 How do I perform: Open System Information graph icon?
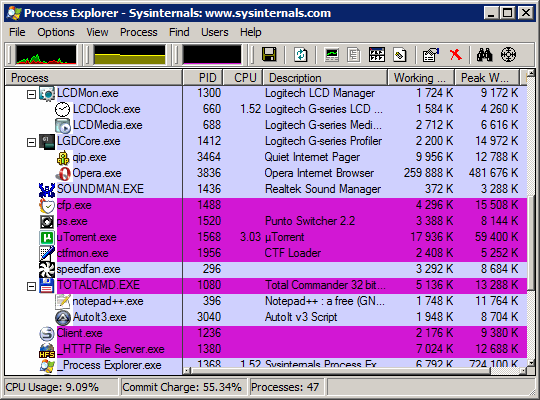coord(332,55)
